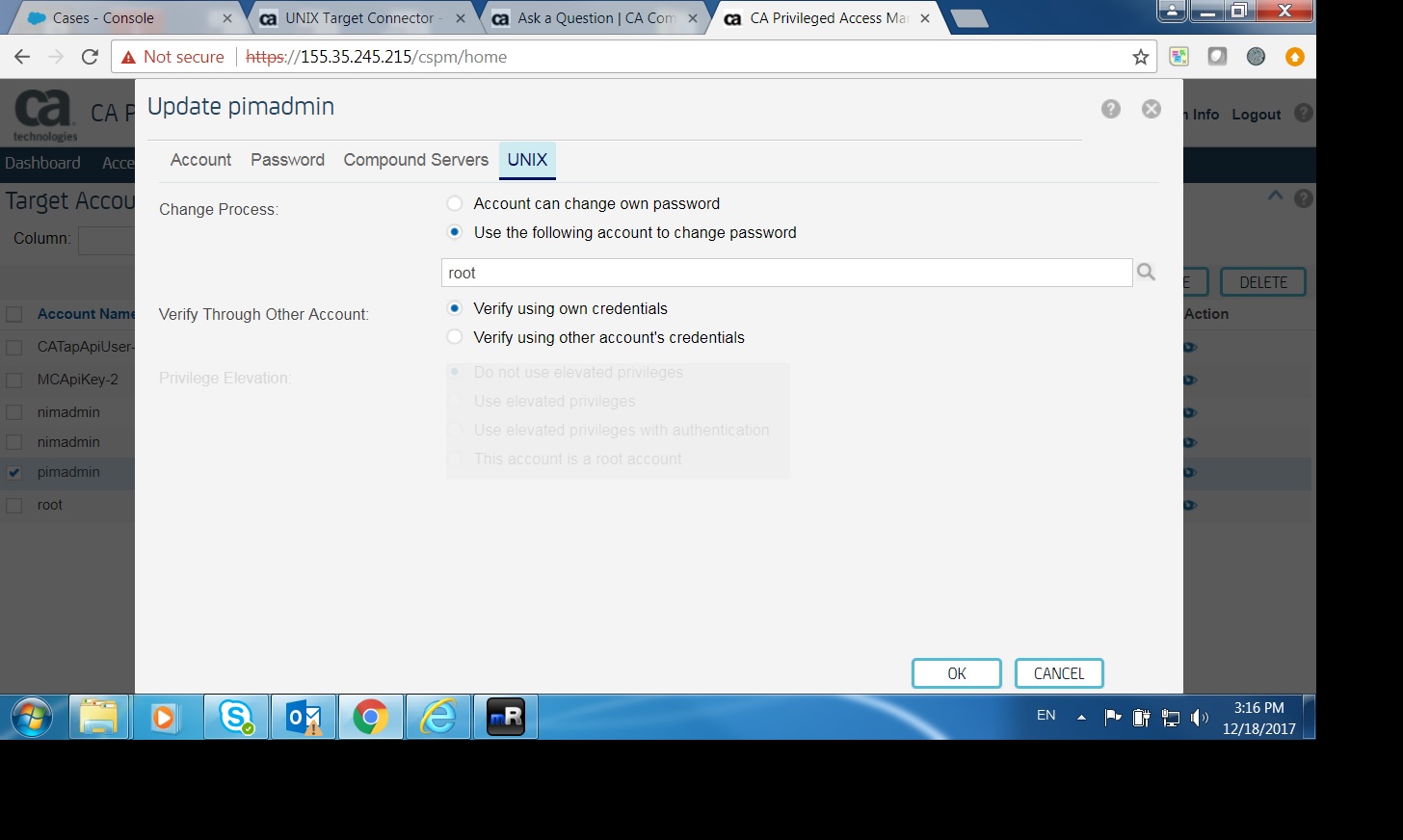Click the Chrome profile person button
This screenshot has height=840, width=1403.
1172,11
